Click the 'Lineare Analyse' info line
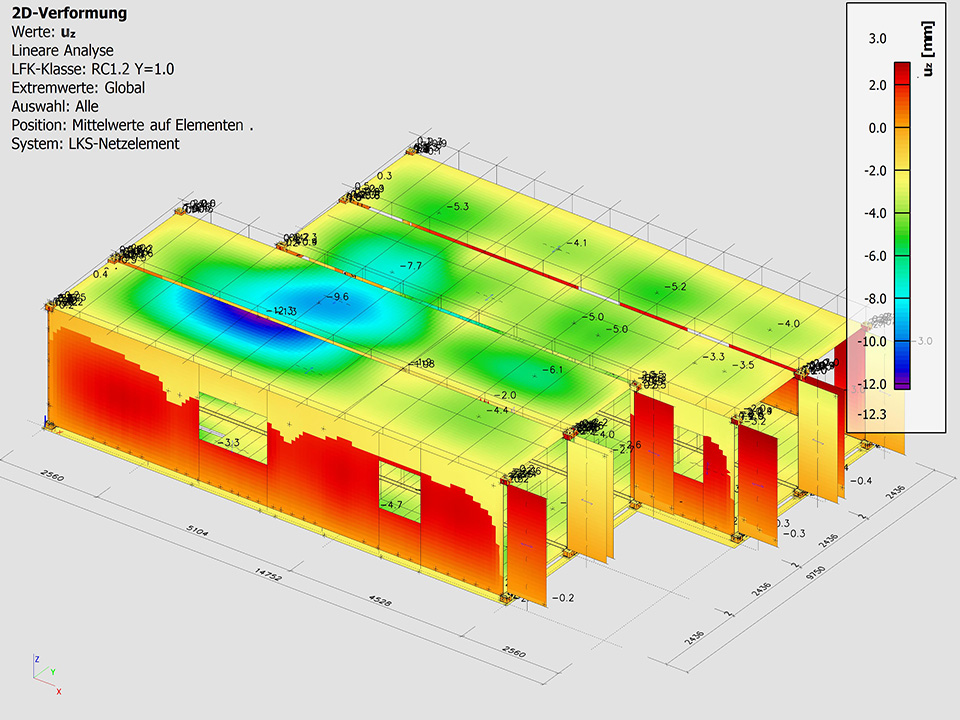This screenshot has height=720, width=960. [x=62, y=50]
